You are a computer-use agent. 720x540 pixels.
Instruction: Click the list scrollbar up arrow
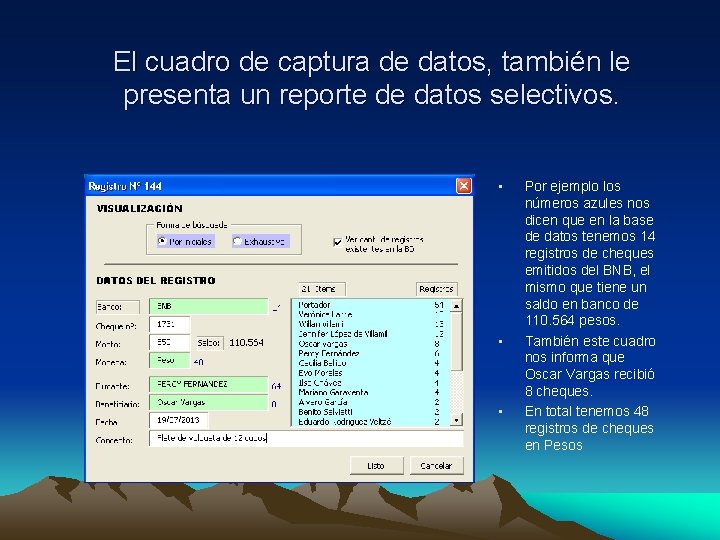click(x=456, y=306)
